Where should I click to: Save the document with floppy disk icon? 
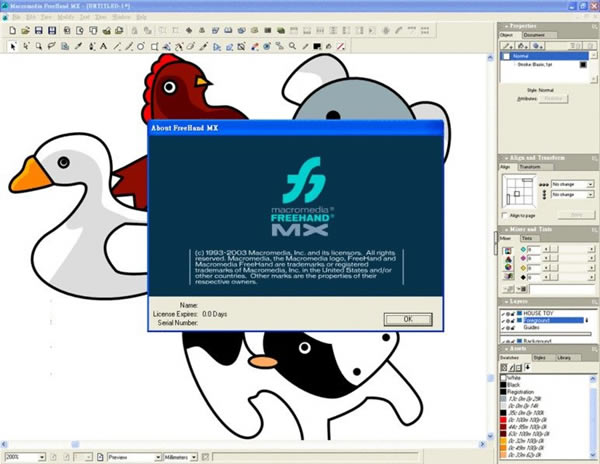(x=38, y=30)
